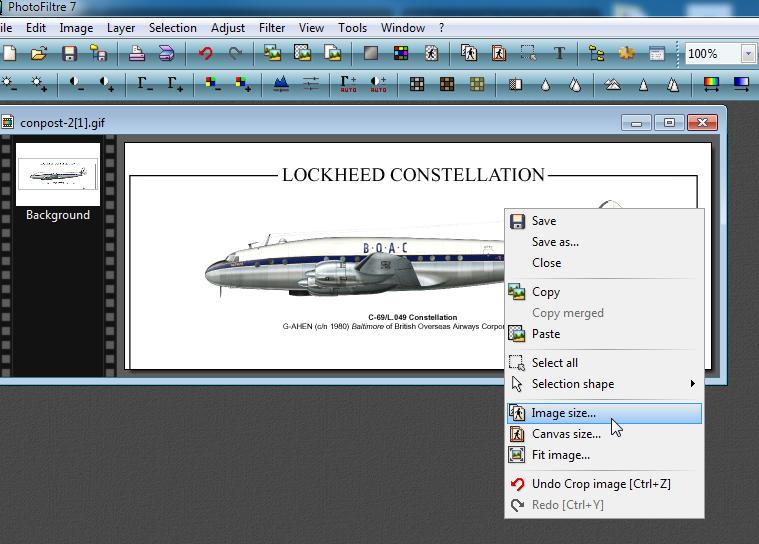
Task: Increase brightness with sun plus icon
Action: coord(39,84)
